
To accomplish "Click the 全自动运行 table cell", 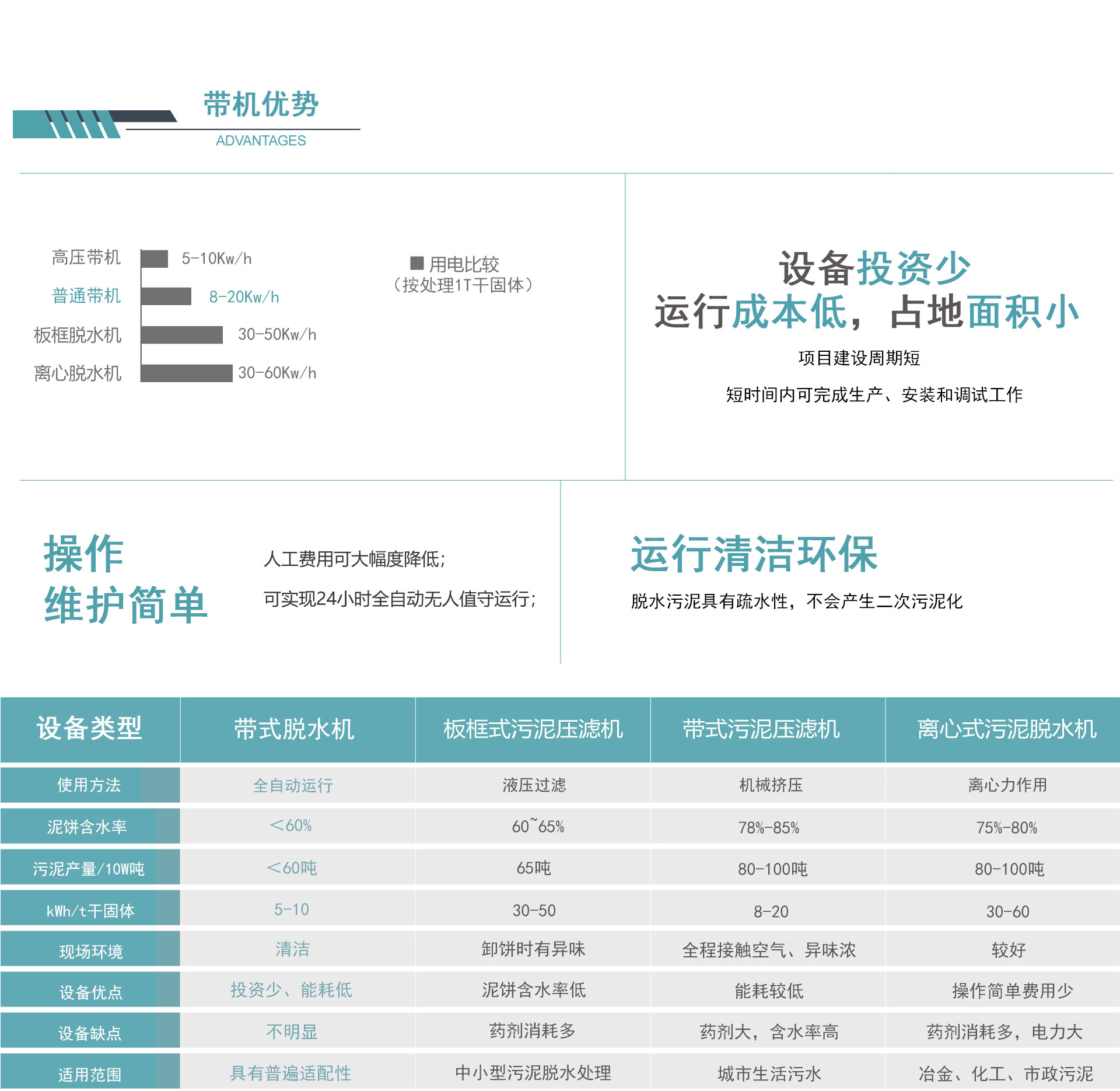I will coord(293,785).
